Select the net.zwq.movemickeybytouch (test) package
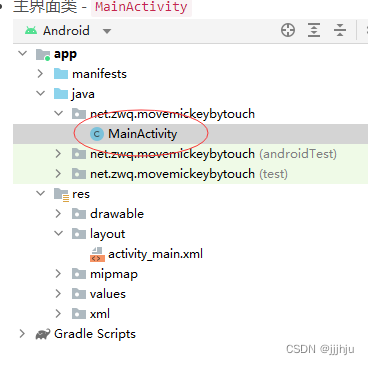The height and width of the screenshot is (365, 369). coord(189,174)
